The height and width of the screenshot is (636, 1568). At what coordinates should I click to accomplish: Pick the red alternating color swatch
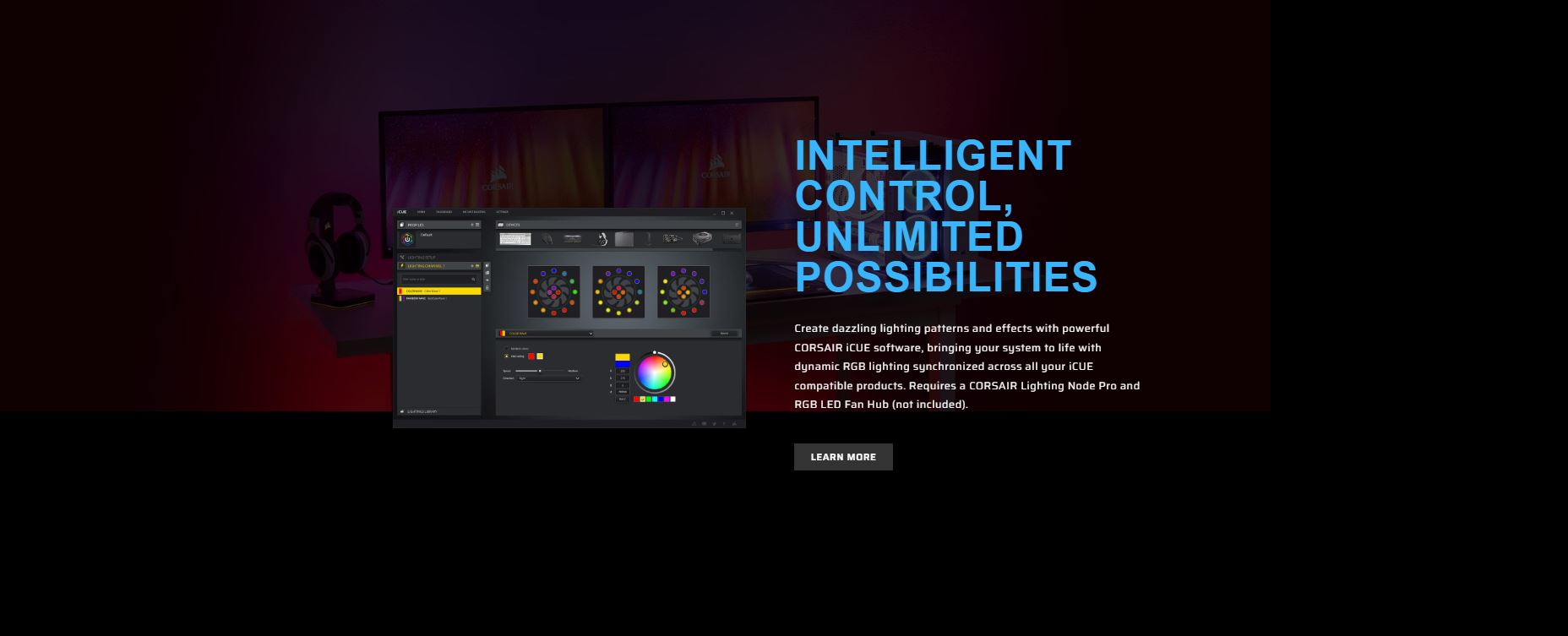[x=531, y=356]
